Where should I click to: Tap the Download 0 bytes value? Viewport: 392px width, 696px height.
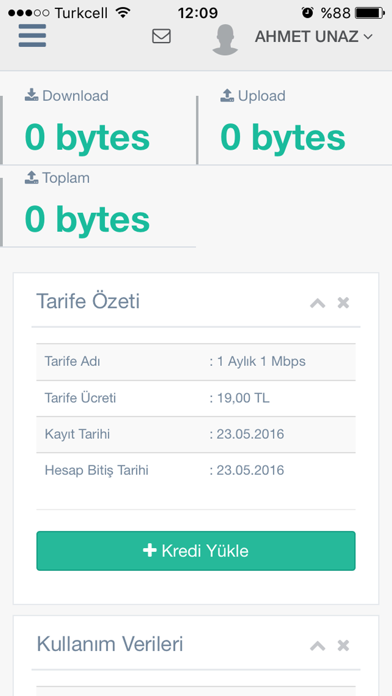pyautogui.click(x=87, y=137)
